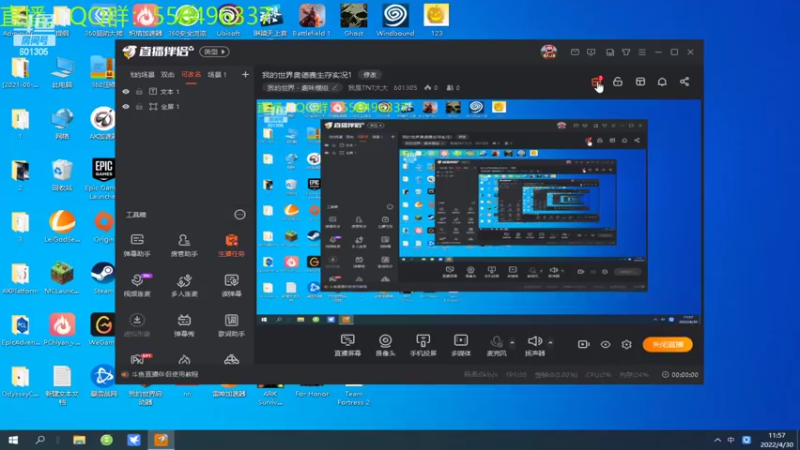Image resolution: width=800 pixels, height=450 pixels.
Task: Add a 直播屏幕 screen capture source
Action: tap(347, 345)
